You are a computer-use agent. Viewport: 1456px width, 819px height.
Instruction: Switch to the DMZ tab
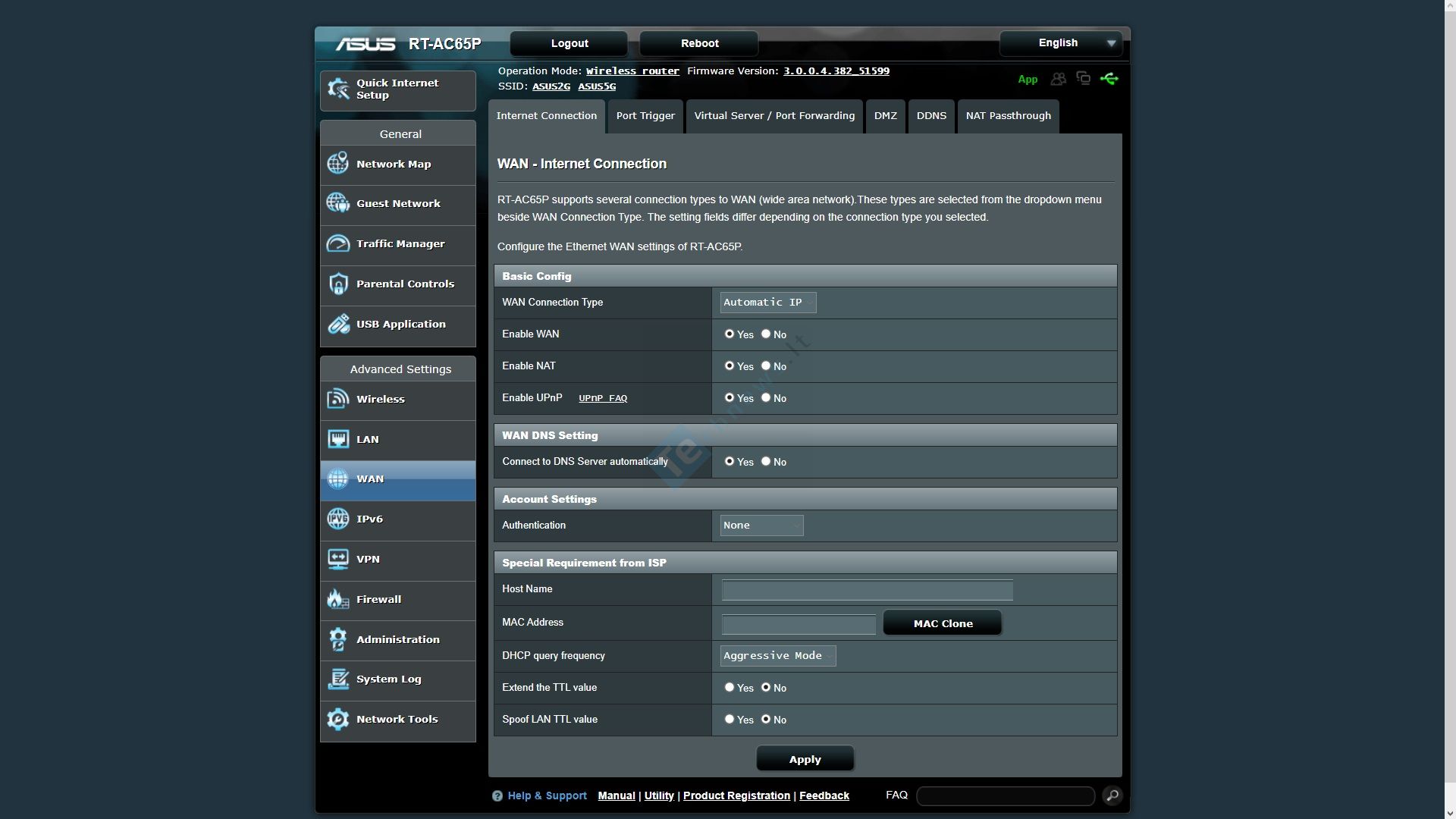[x=885, y=116]
